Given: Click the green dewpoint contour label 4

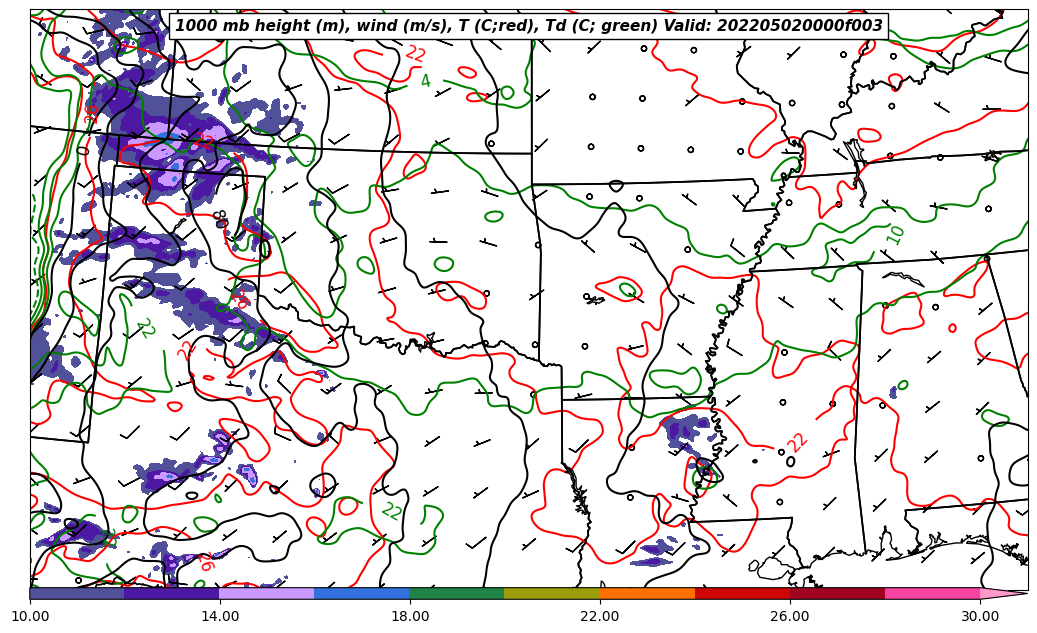Looking at the screenshot, I should (425, 81).
